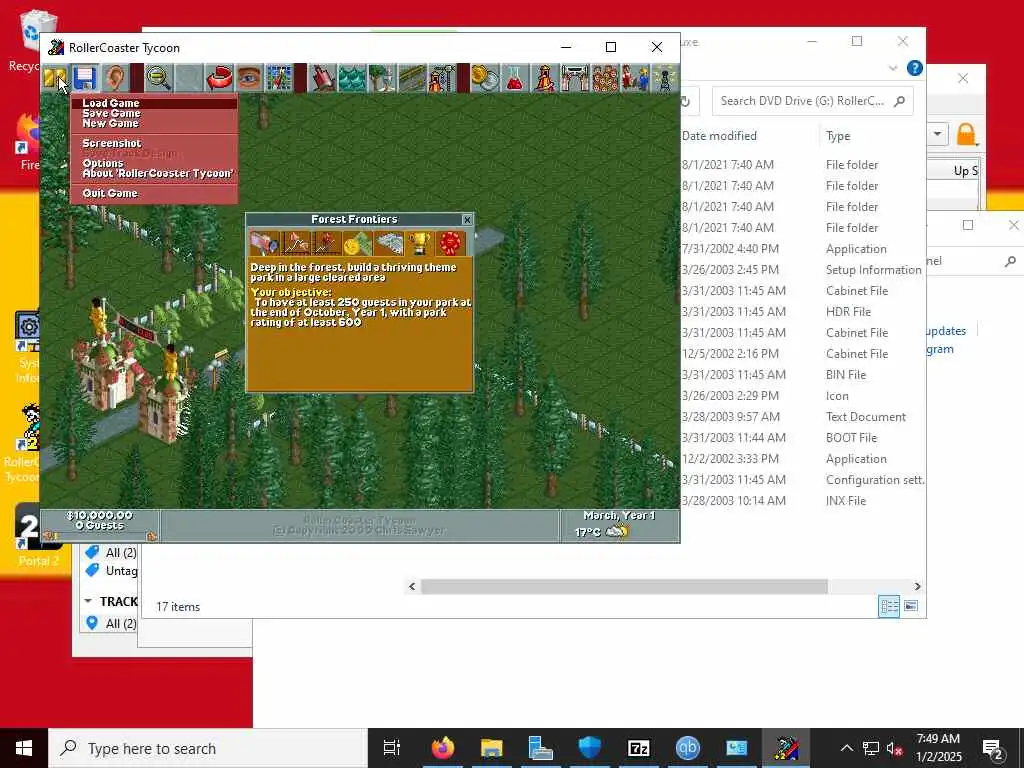The width and height of the screenshot is (1024, 768).
Task: Select the shovel land tool
Action: 322,78
